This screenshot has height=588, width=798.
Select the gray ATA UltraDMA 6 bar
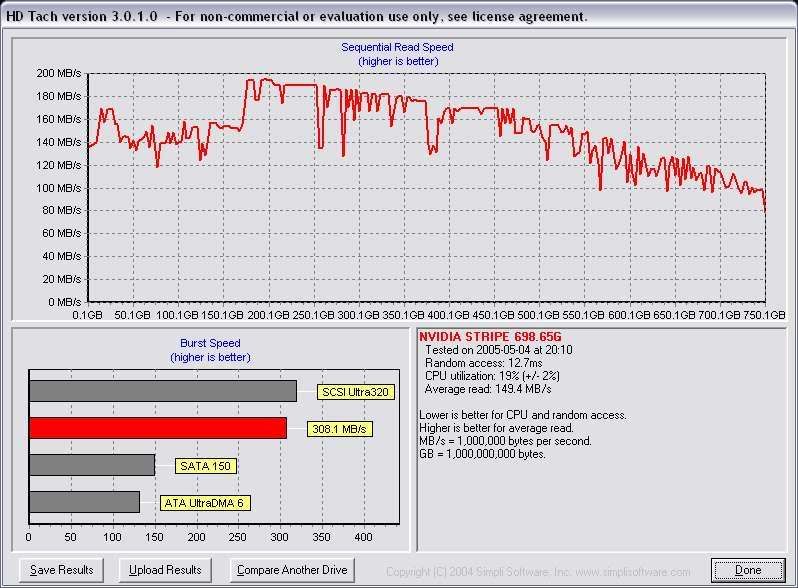[x=84, y=502]
